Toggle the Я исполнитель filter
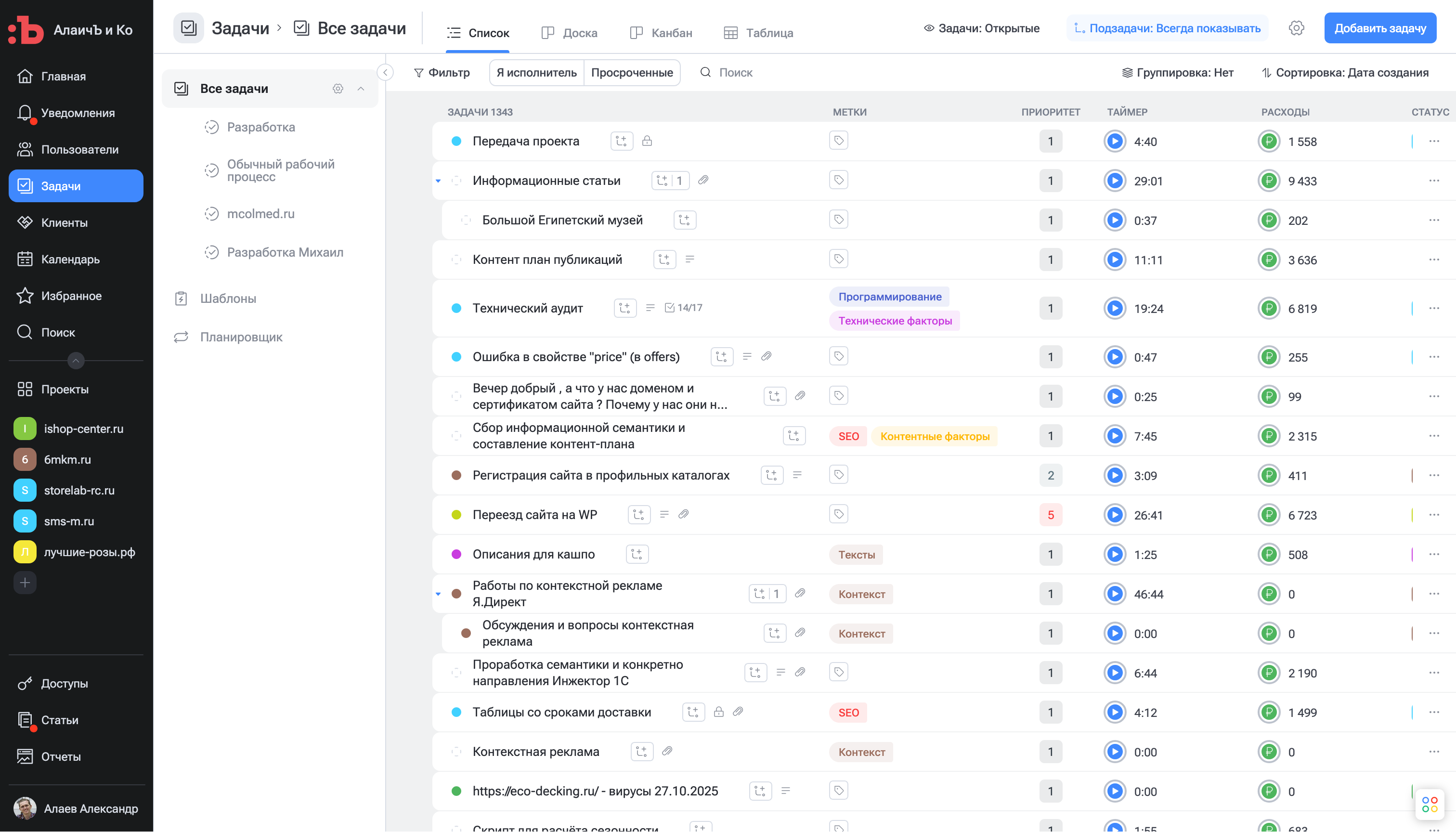Image resolution: width=1456 pixels, height=832 pixels. pyautogui.click(x=536, y=73)
